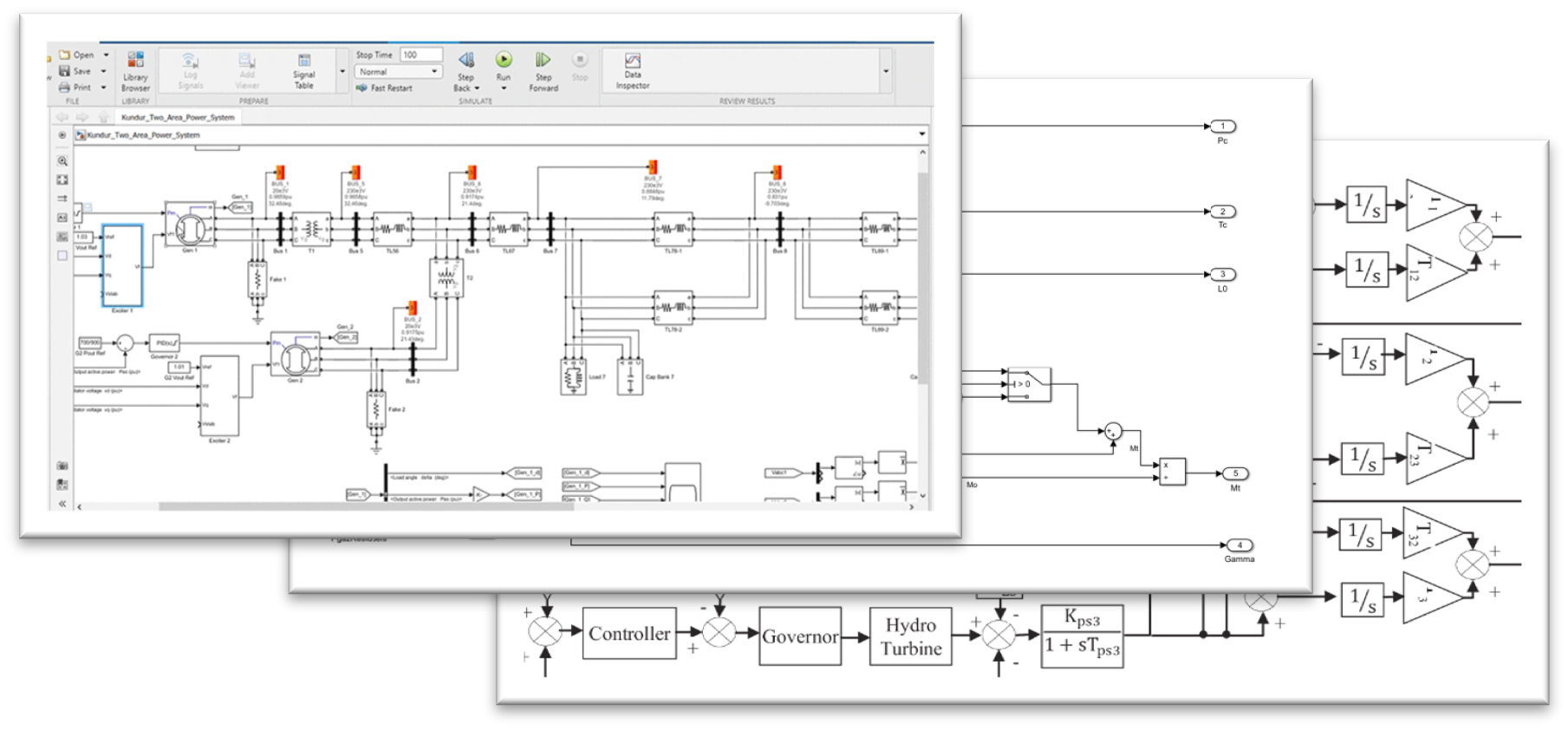
Task: Expand the Open file dropdown arrow
Action: tap(106, 55)
